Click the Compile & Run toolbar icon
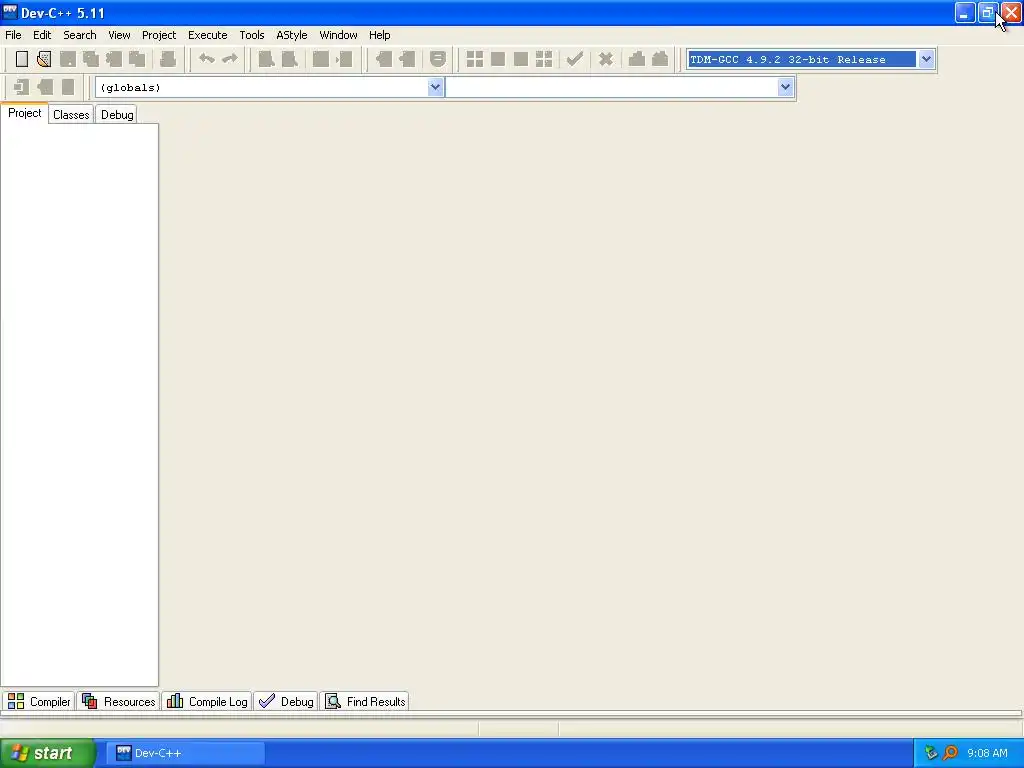This screenshot has width=1024, height=768. point(520,59)
